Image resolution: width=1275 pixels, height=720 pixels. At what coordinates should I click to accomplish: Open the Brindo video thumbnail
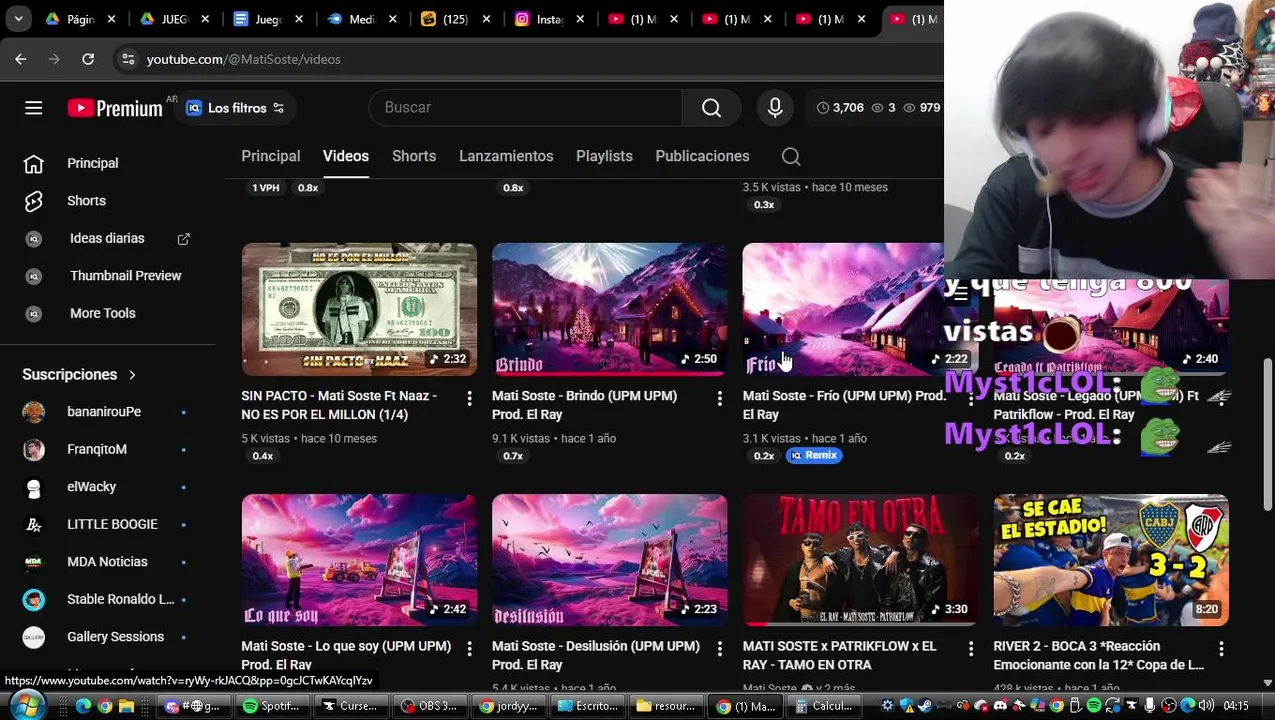[609, 309]
